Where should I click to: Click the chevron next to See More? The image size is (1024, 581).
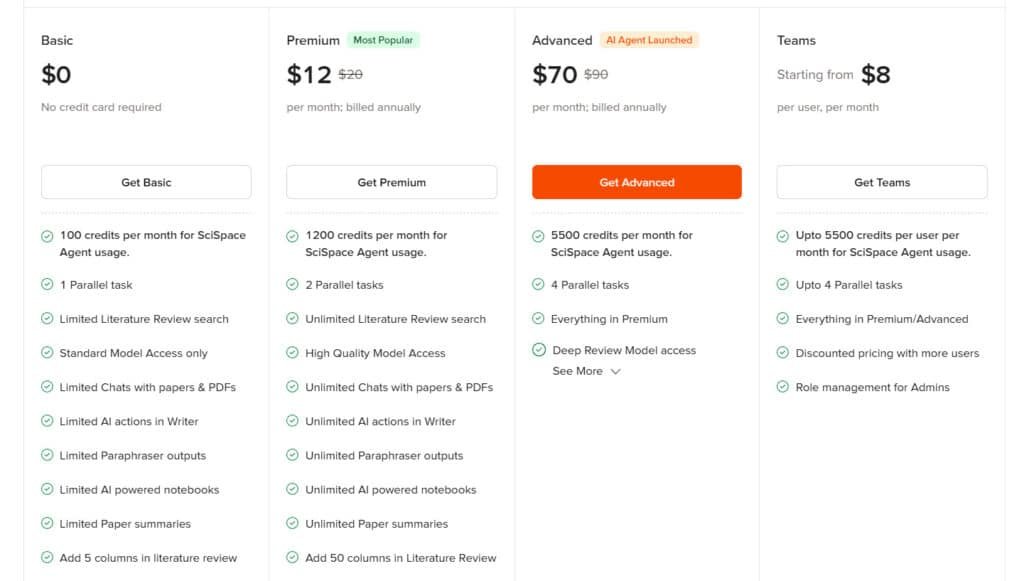click(615, 371)
